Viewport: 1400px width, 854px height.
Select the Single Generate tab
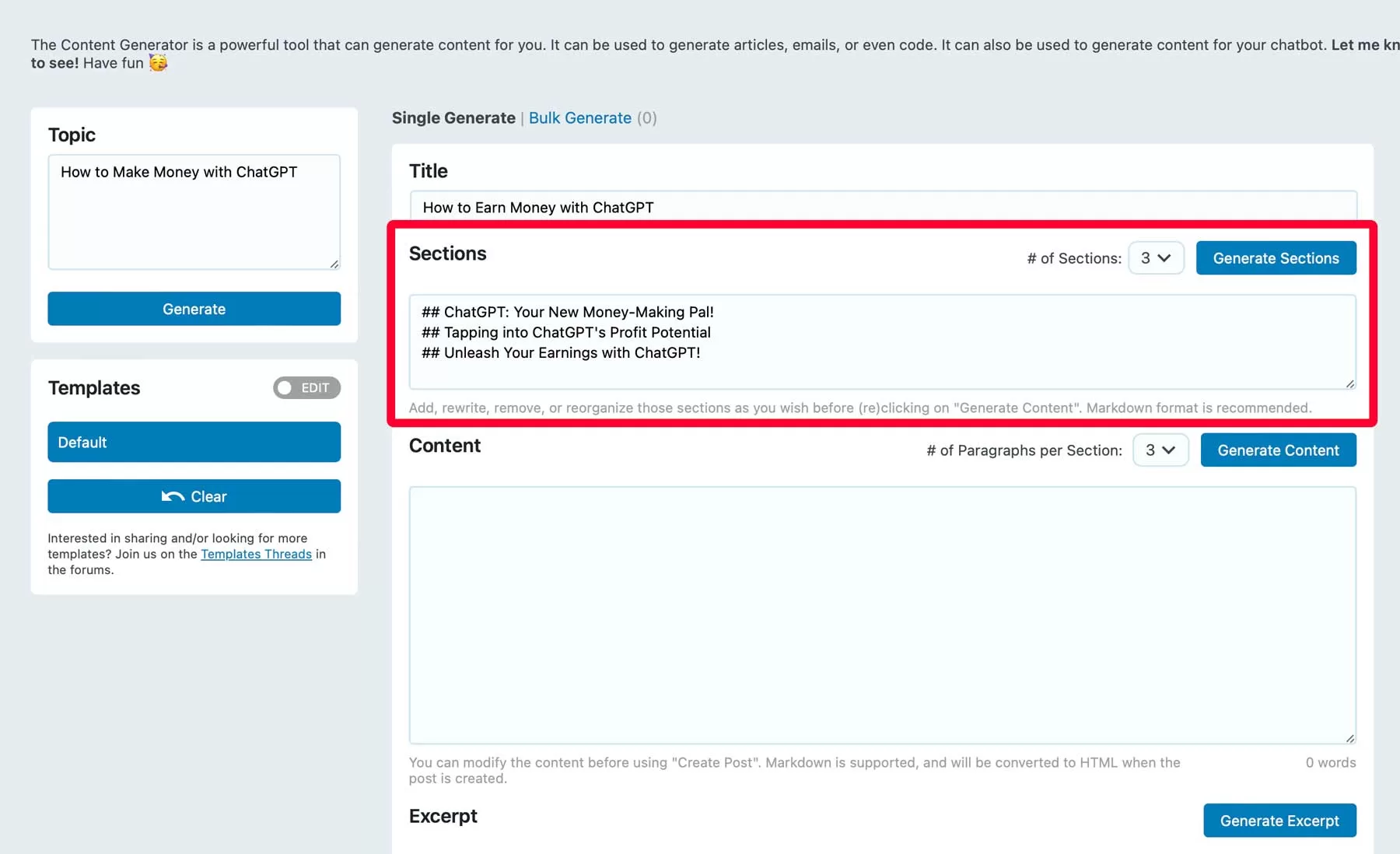tap(453, 118)
